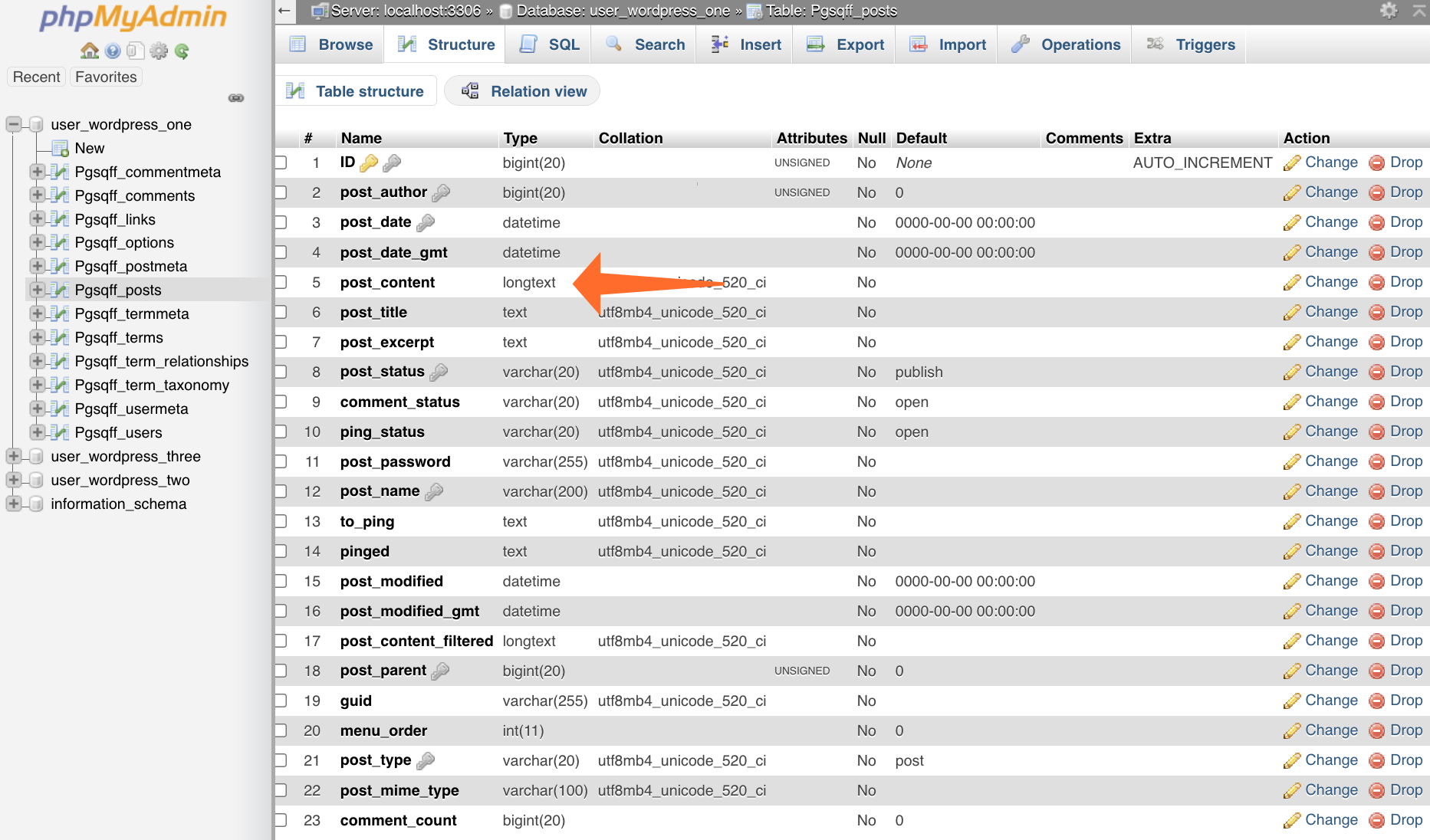Click the red Drop icon for post_excerpt
This screenshot has width=1430, height=840.
1377,342
